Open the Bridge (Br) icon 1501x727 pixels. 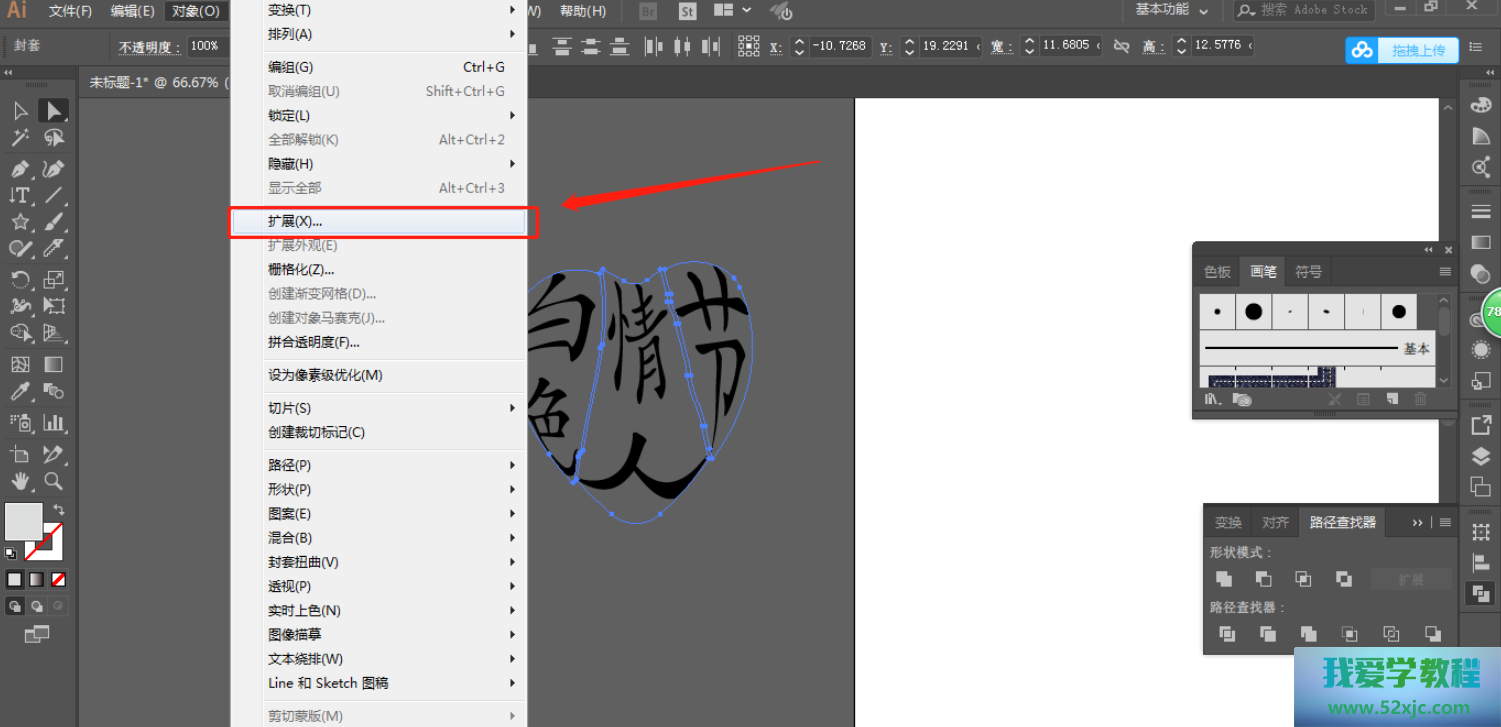[x=648, y=11]
